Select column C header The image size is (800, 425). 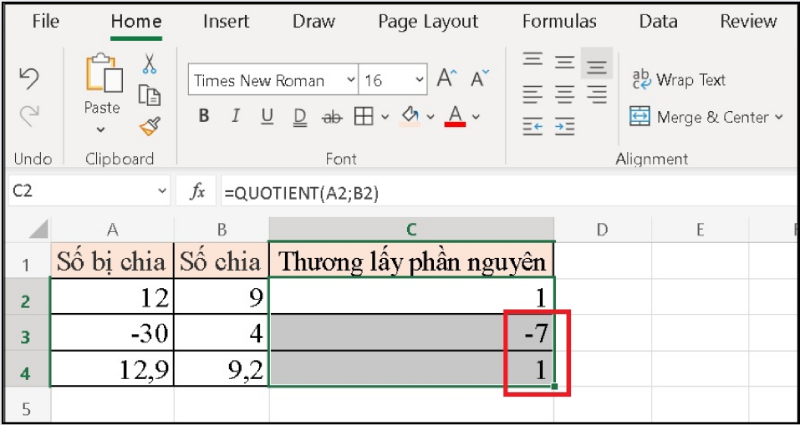411,230
